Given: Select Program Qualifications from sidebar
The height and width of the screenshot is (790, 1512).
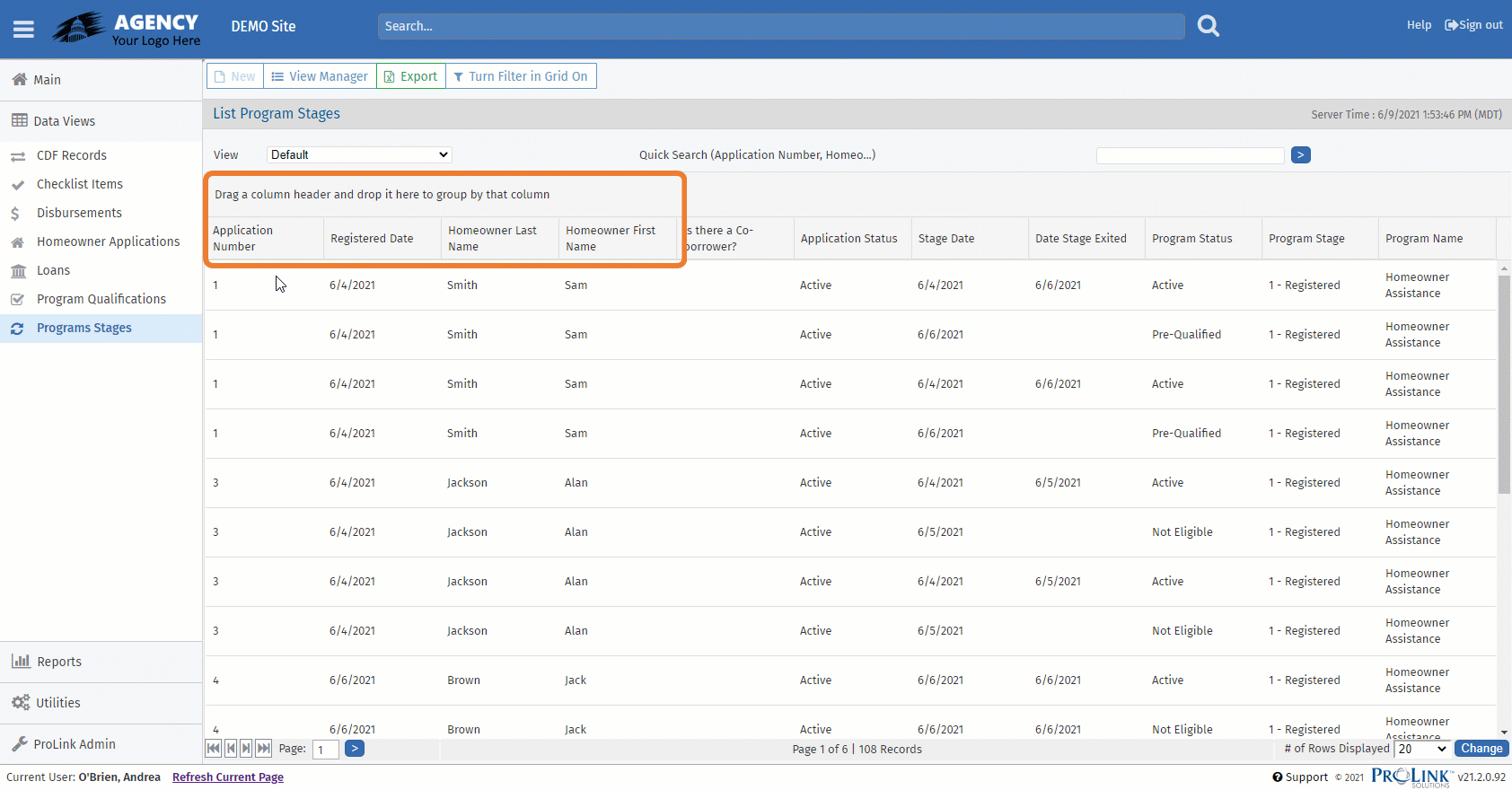Looking at the screenshot, I should [x=101, y=299].
